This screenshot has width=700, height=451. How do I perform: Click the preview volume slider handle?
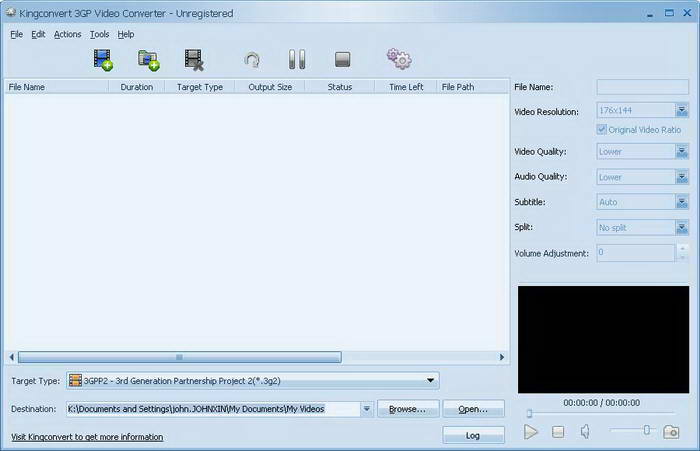coord(646,430)
